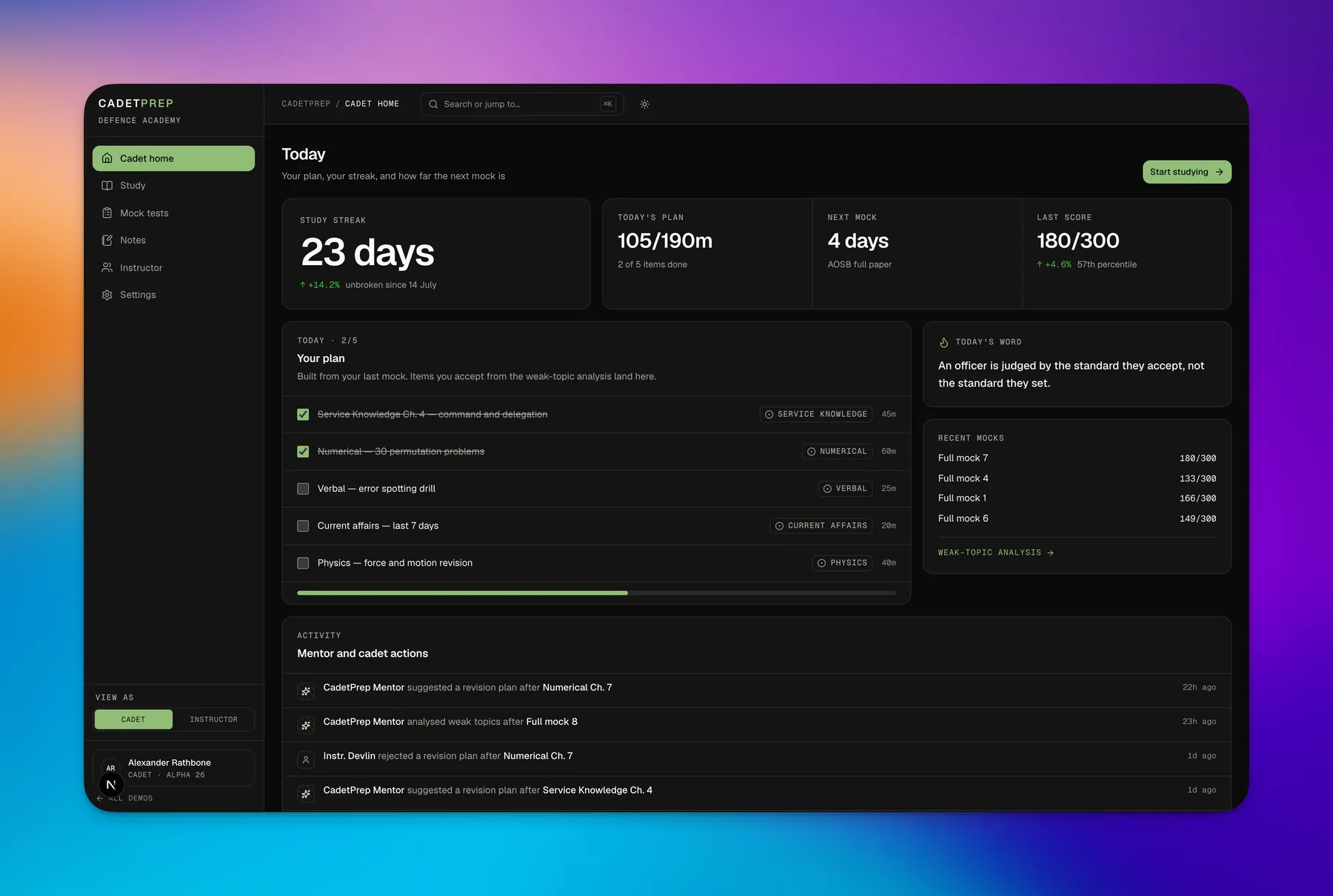Image resolution: width=1333 pixels, height=896 pixels.
Task: Open Alexander Rathbone profile card
Action: [x=173, y=769]
